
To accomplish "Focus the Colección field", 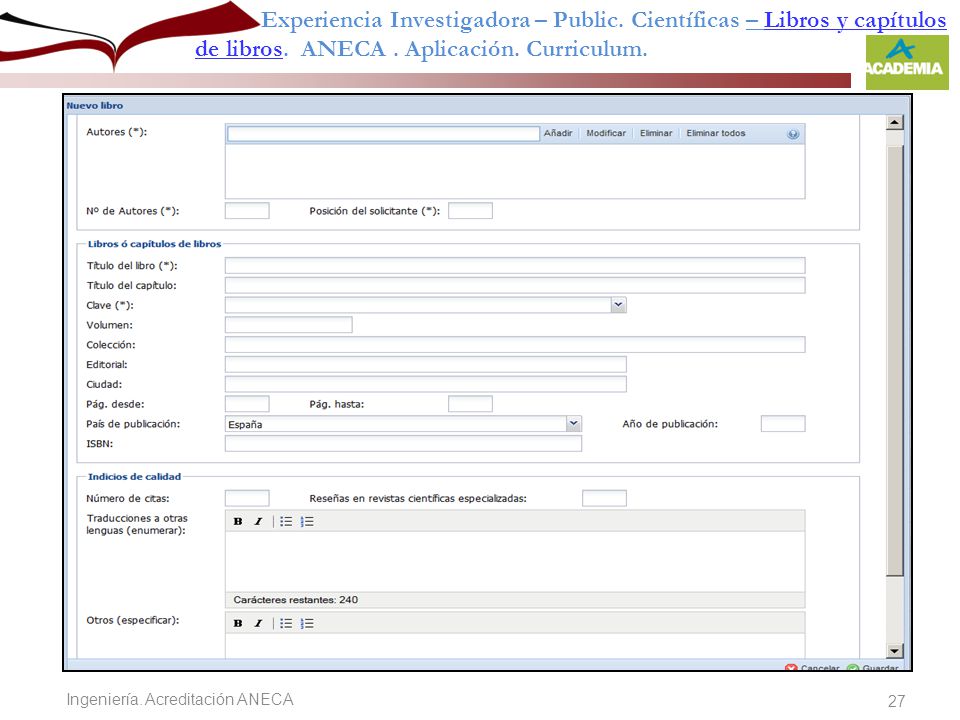I will 515,345.
